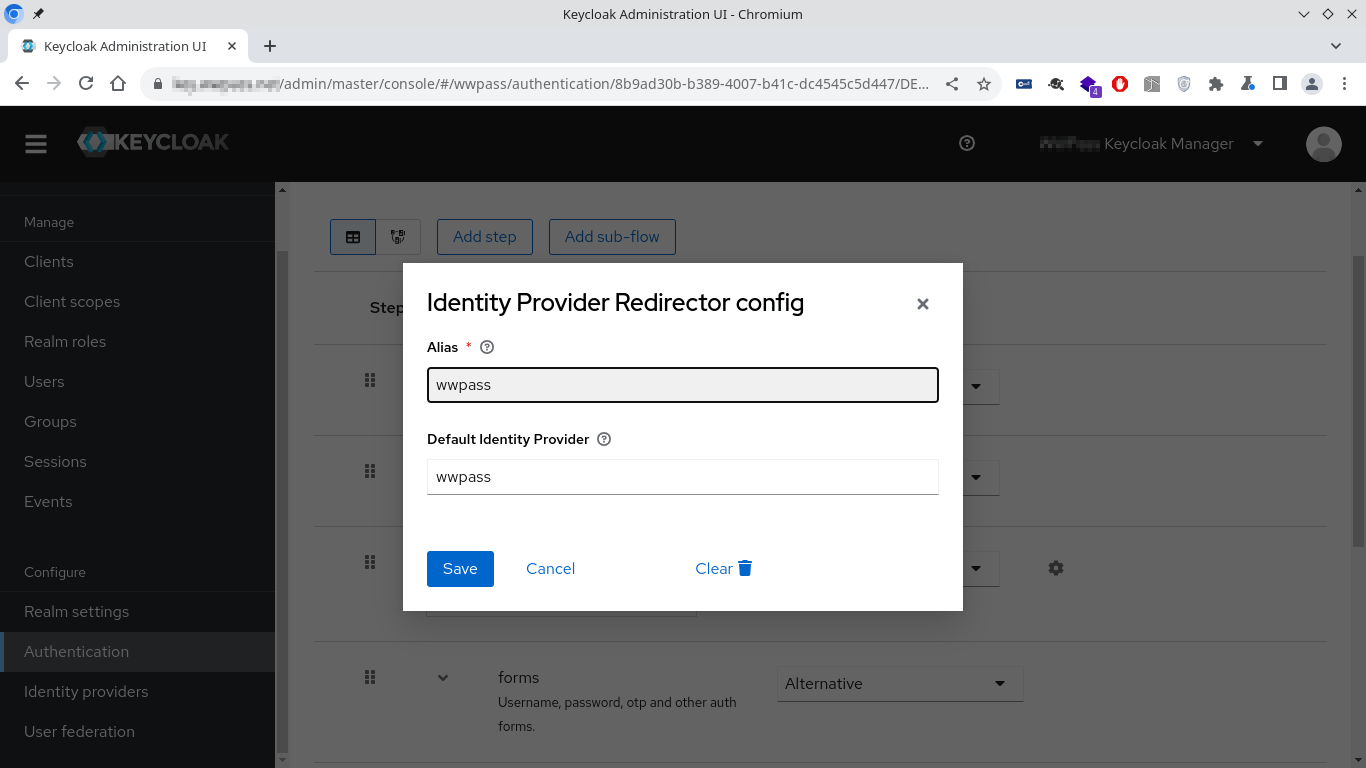
Task: Click the help question mark in header
Action: click(x=966, y=143)
